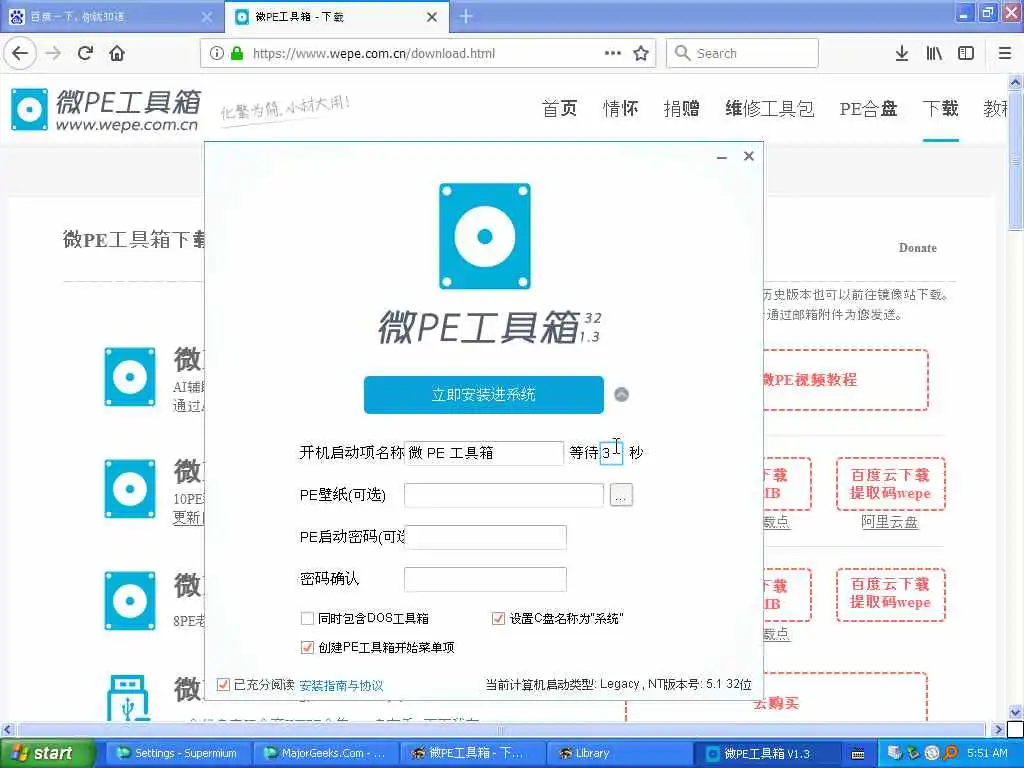Click the orange magnifier tray icon

tap(951, 753)
